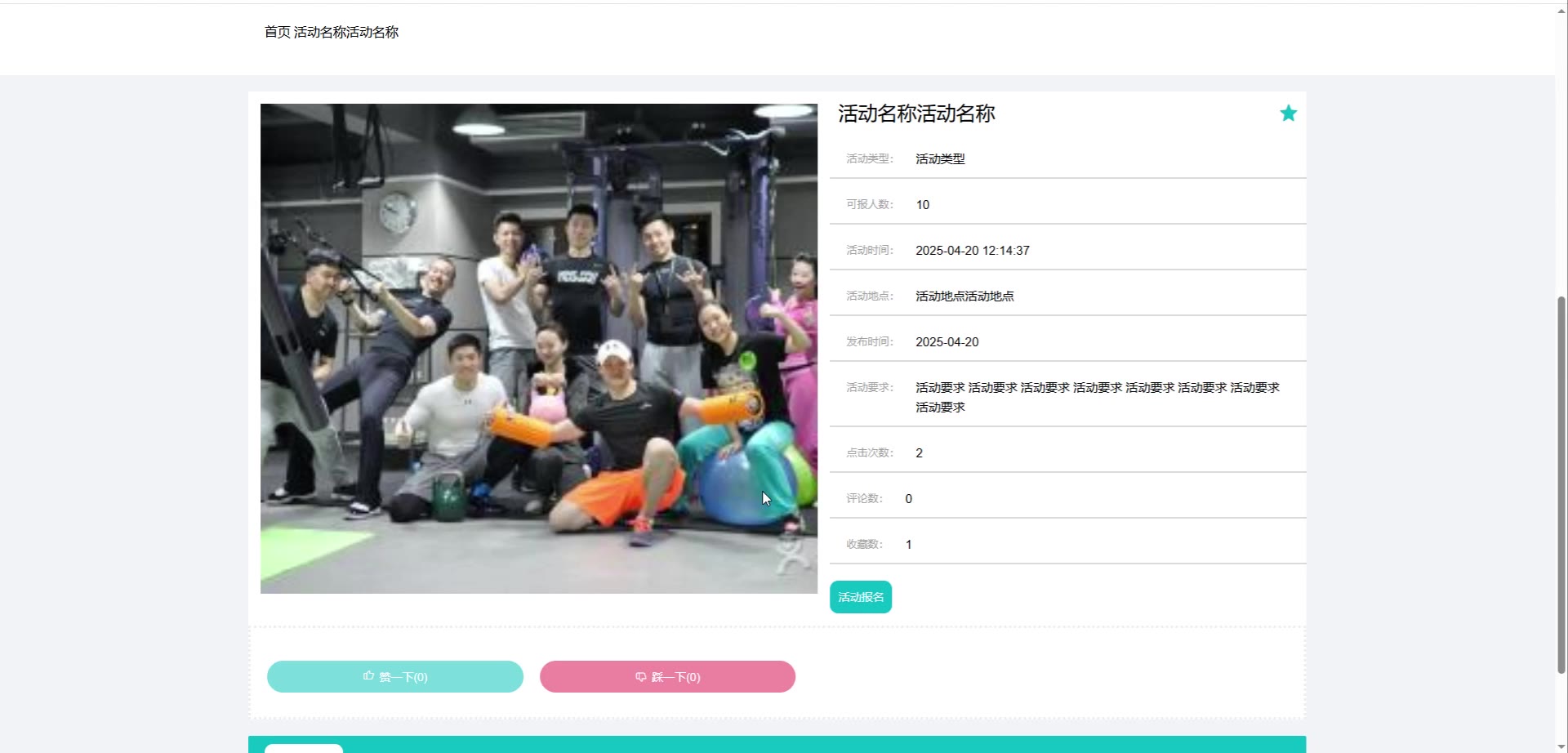This screenshot has height=753, width=1568.
Task: Click the vertical page scrollbar thumb
Action: [x=1561, y=485]
